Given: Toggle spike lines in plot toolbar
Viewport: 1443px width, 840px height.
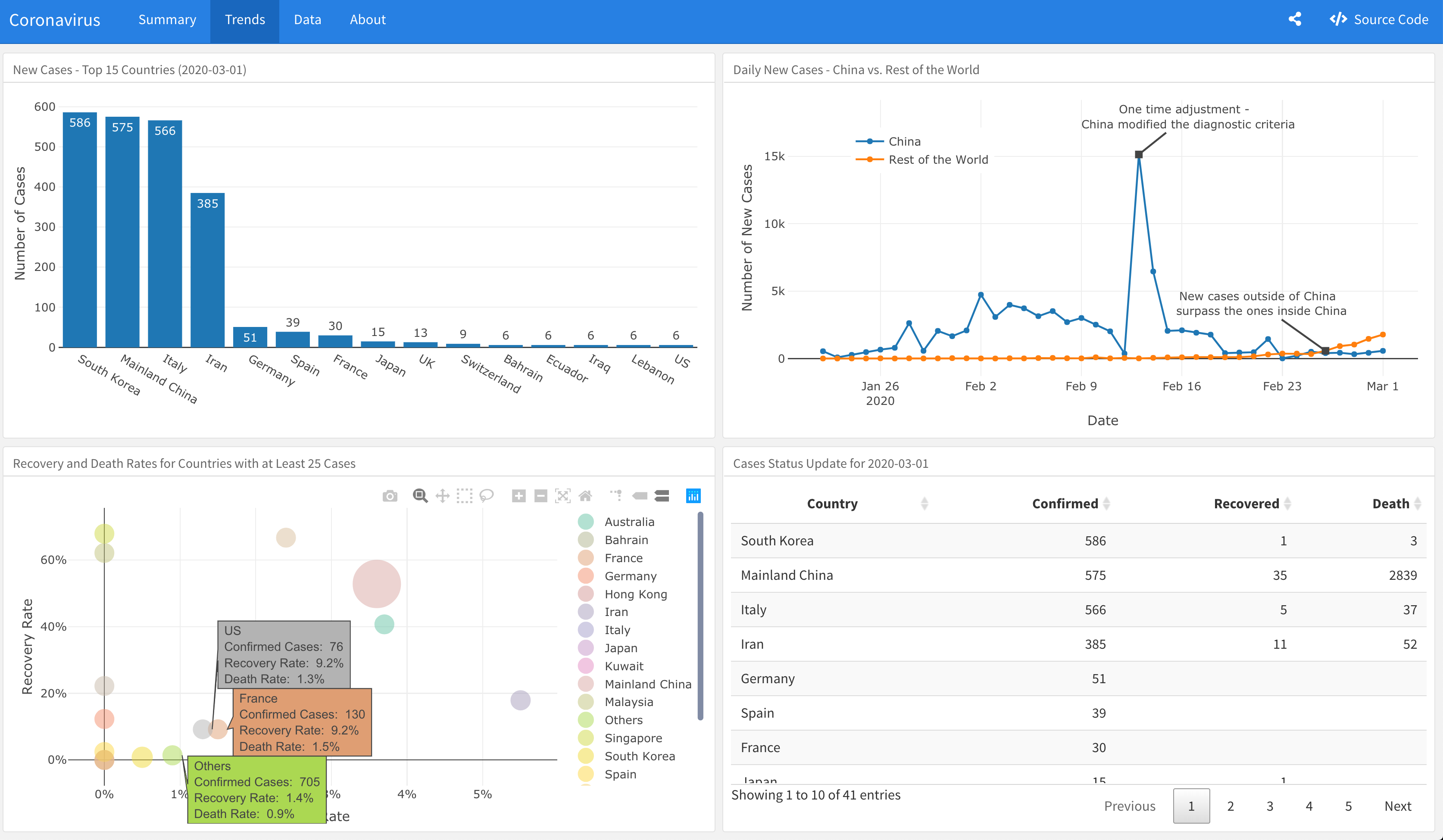Looking at the screenshot, I should (x=616, y=496).
